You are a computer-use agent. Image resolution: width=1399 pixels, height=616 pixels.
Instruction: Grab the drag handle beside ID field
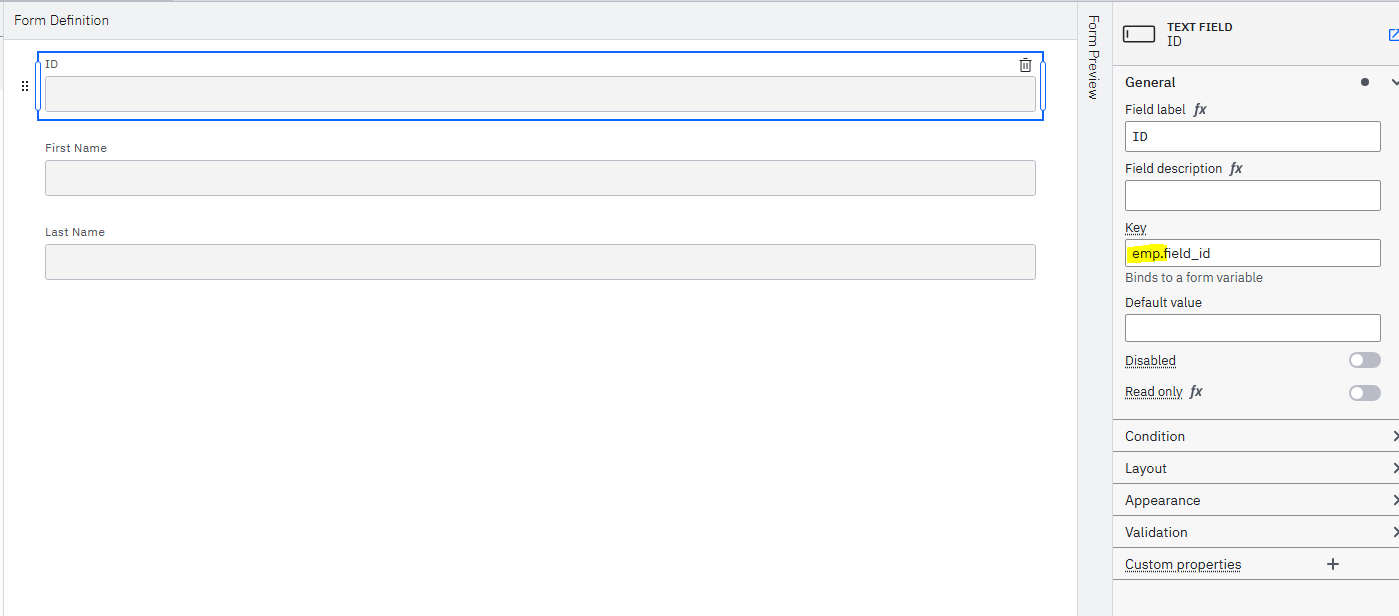25,86
